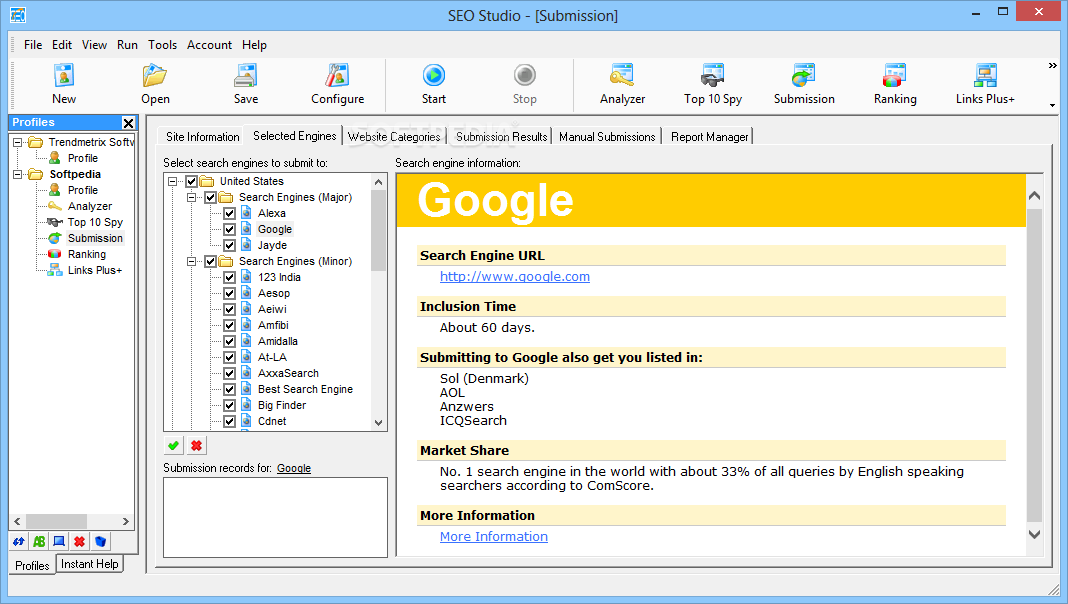1068x604 pixels.
Task: Switch to the Submission Results tab
Action: (501, 137)
